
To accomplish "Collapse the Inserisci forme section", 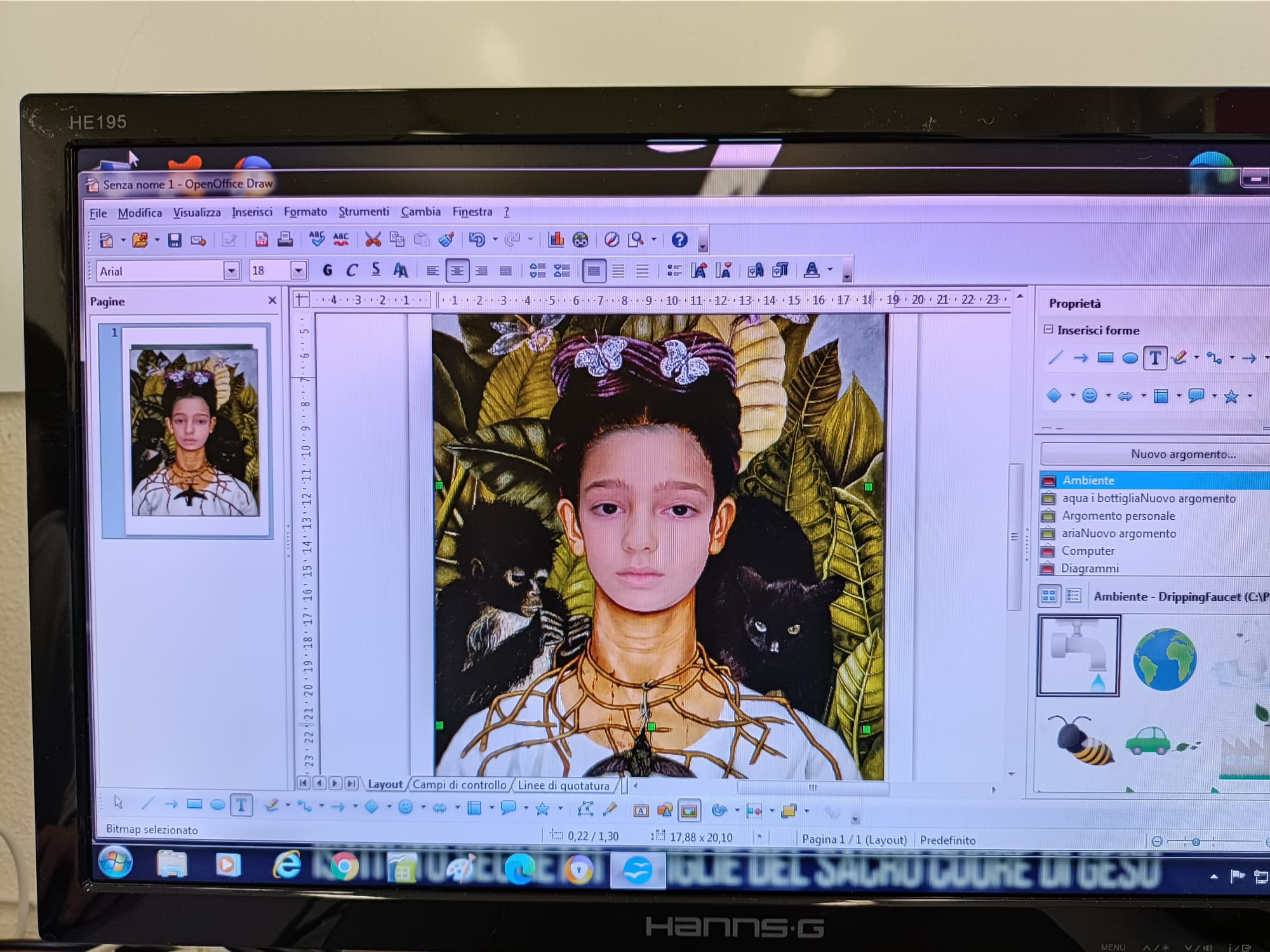I will point(1048,329).
